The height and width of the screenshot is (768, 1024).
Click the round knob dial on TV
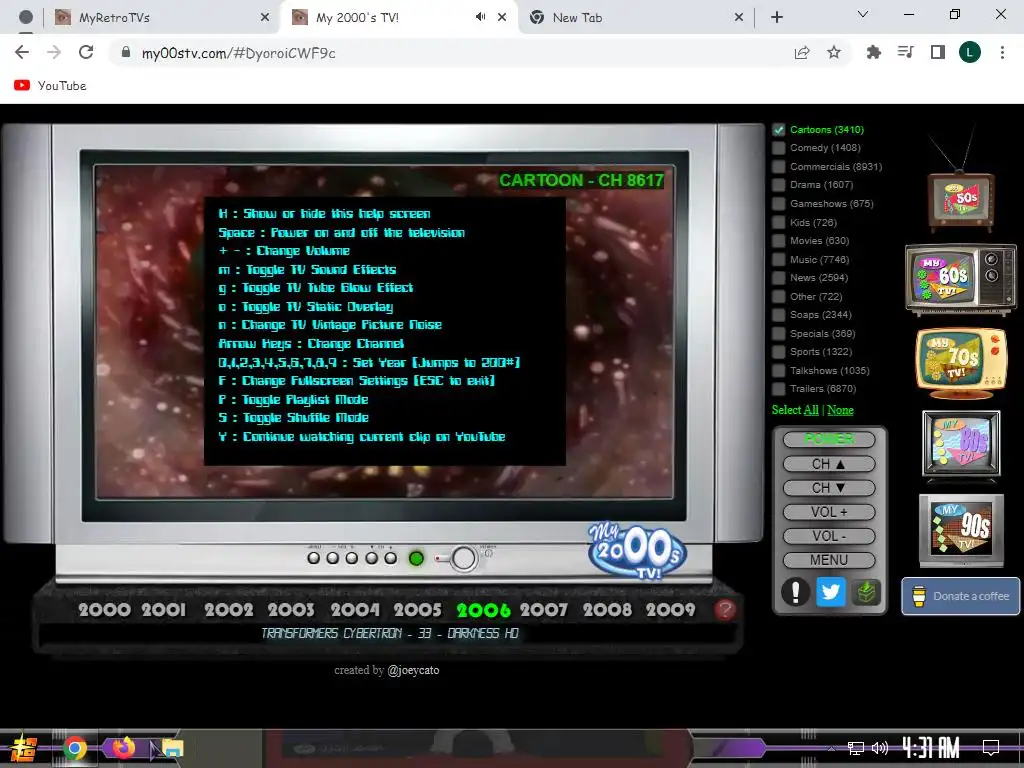pos(464,558)
